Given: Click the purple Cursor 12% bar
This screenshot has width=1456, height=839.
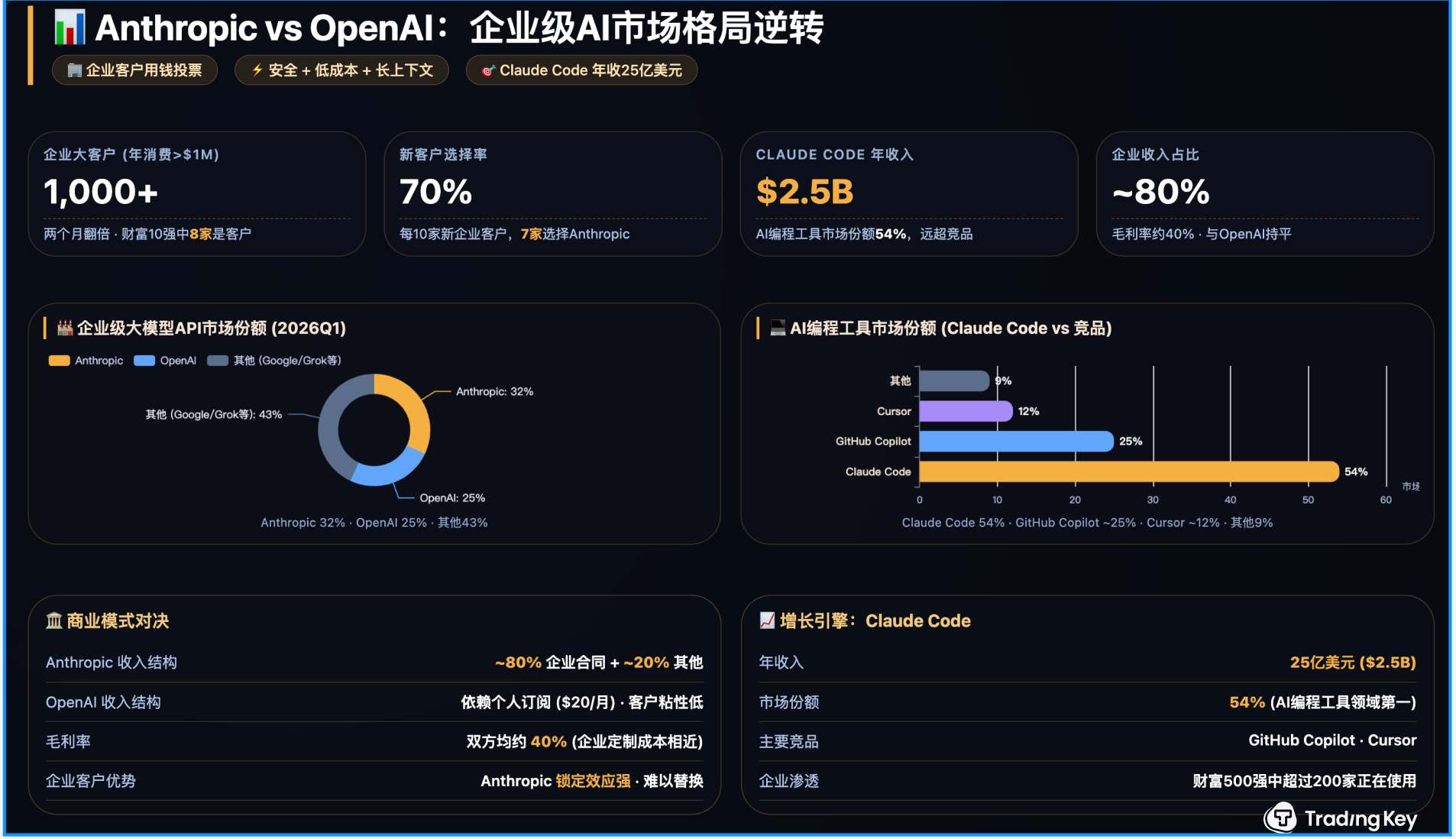Looking at the screenshot, I should (966, 412).
